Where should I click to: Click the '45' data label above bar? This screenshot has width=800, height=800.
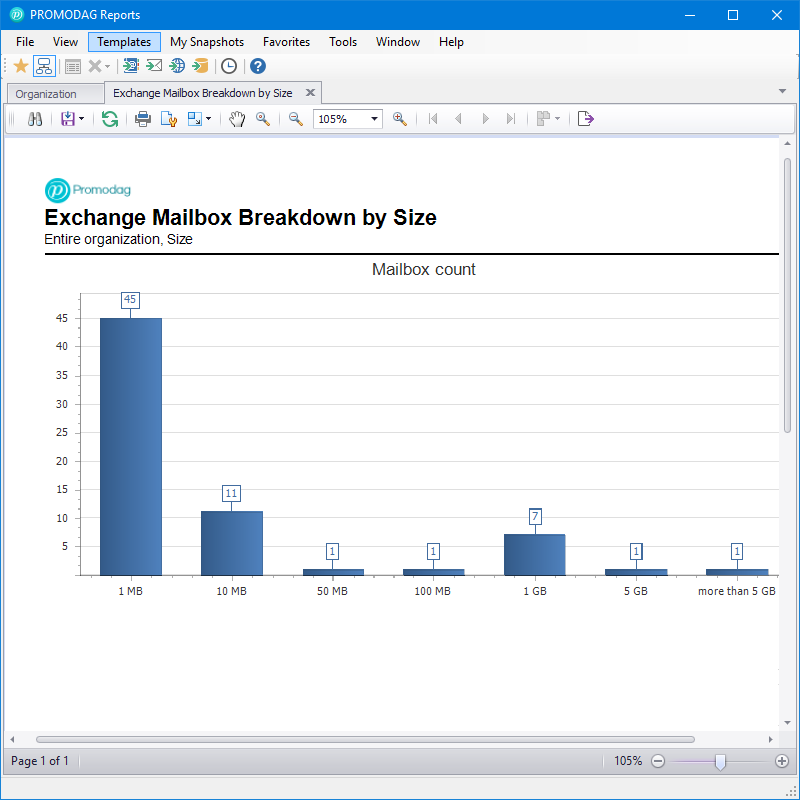tap(130, 300)
